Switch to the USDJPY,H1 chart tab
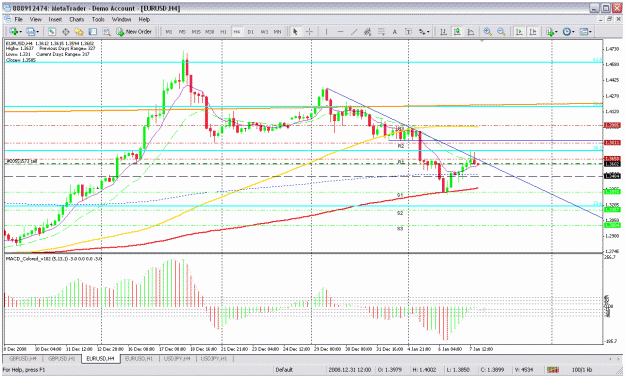 (x=214, y=358)
